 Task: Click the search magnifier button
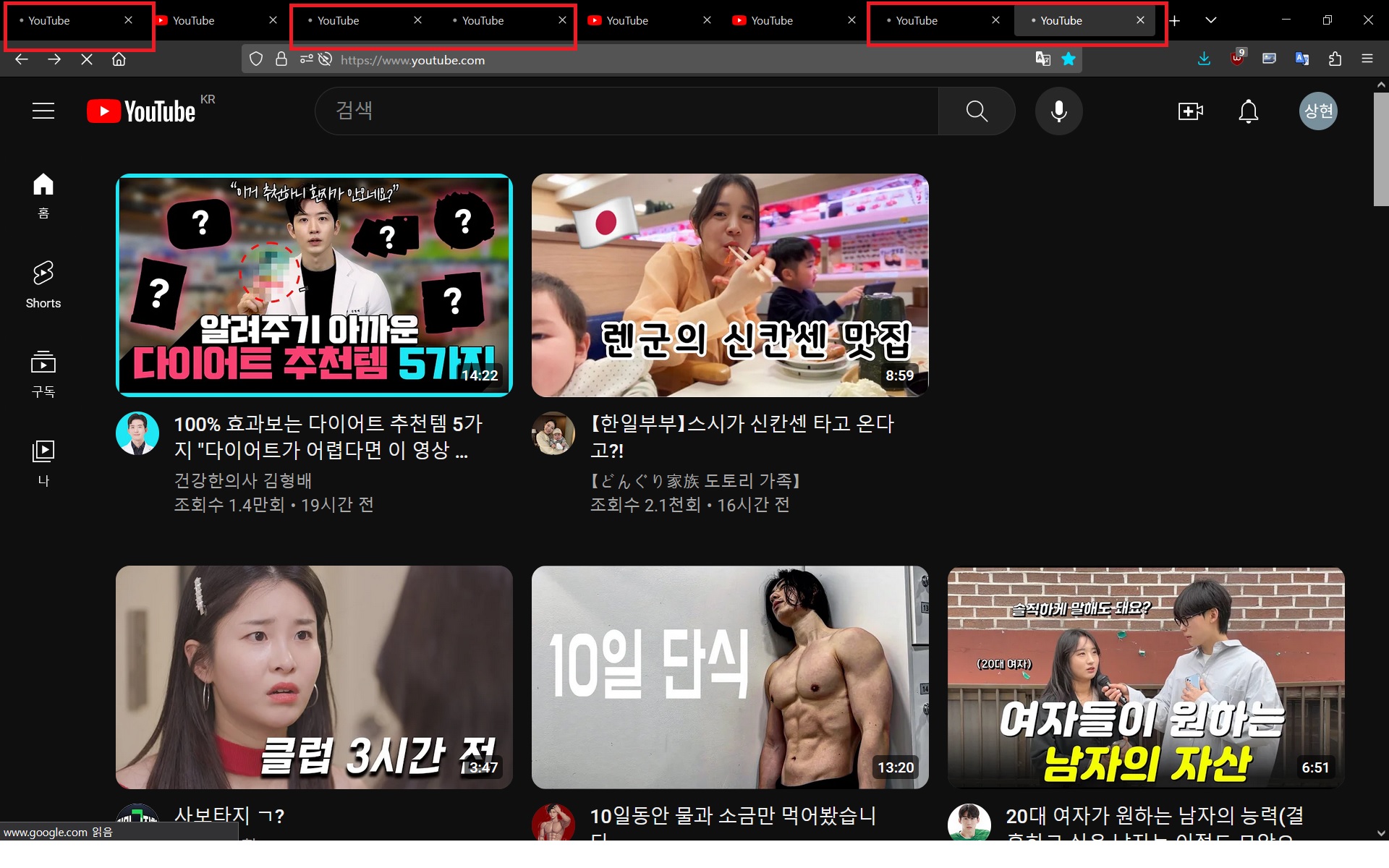pos(976,111)
